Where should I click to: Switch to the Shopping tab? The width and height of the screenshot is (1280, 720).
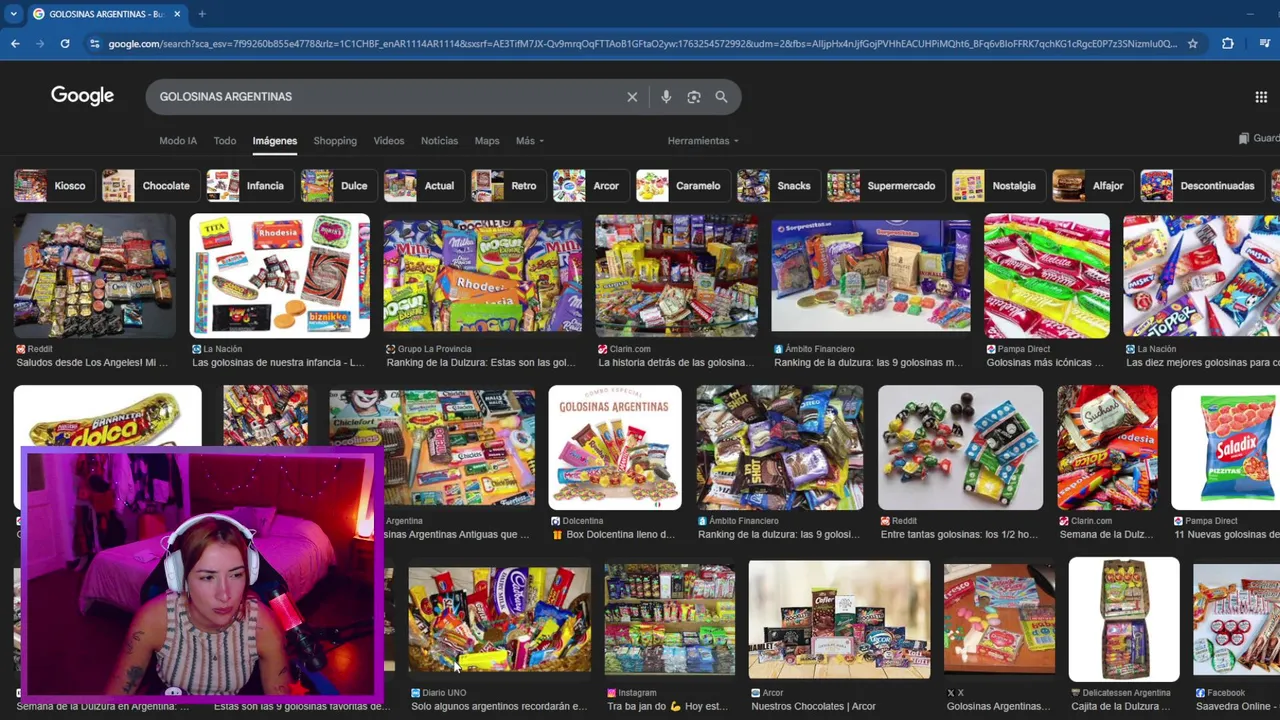(335, 141)
